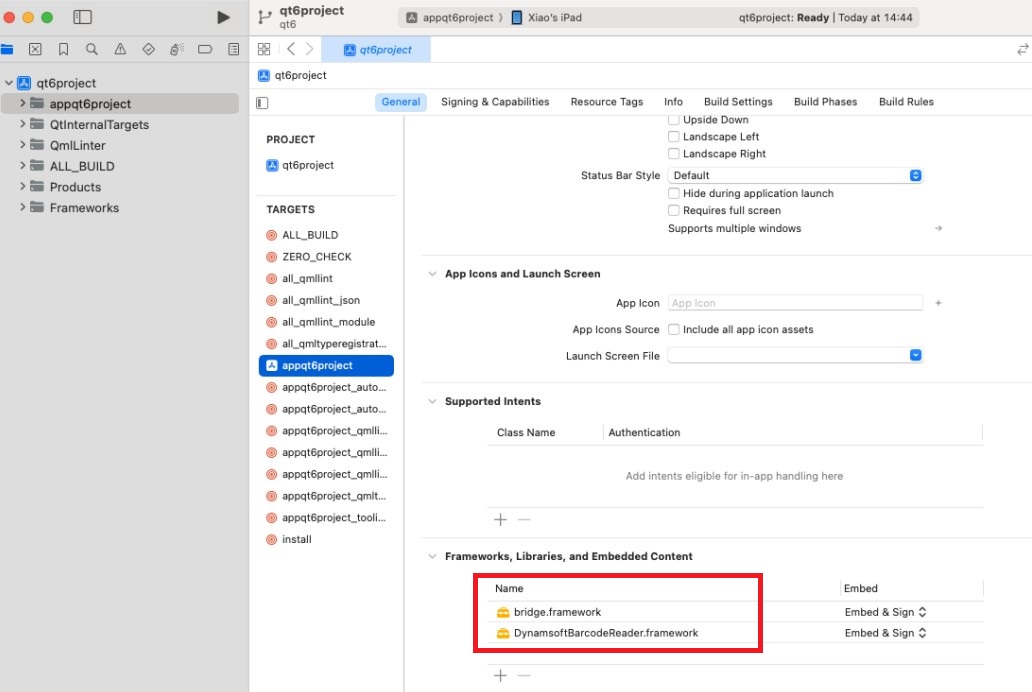Hide the targets list sidebar icon
Screen dimensions: 1032x692
tap(263, 102)
